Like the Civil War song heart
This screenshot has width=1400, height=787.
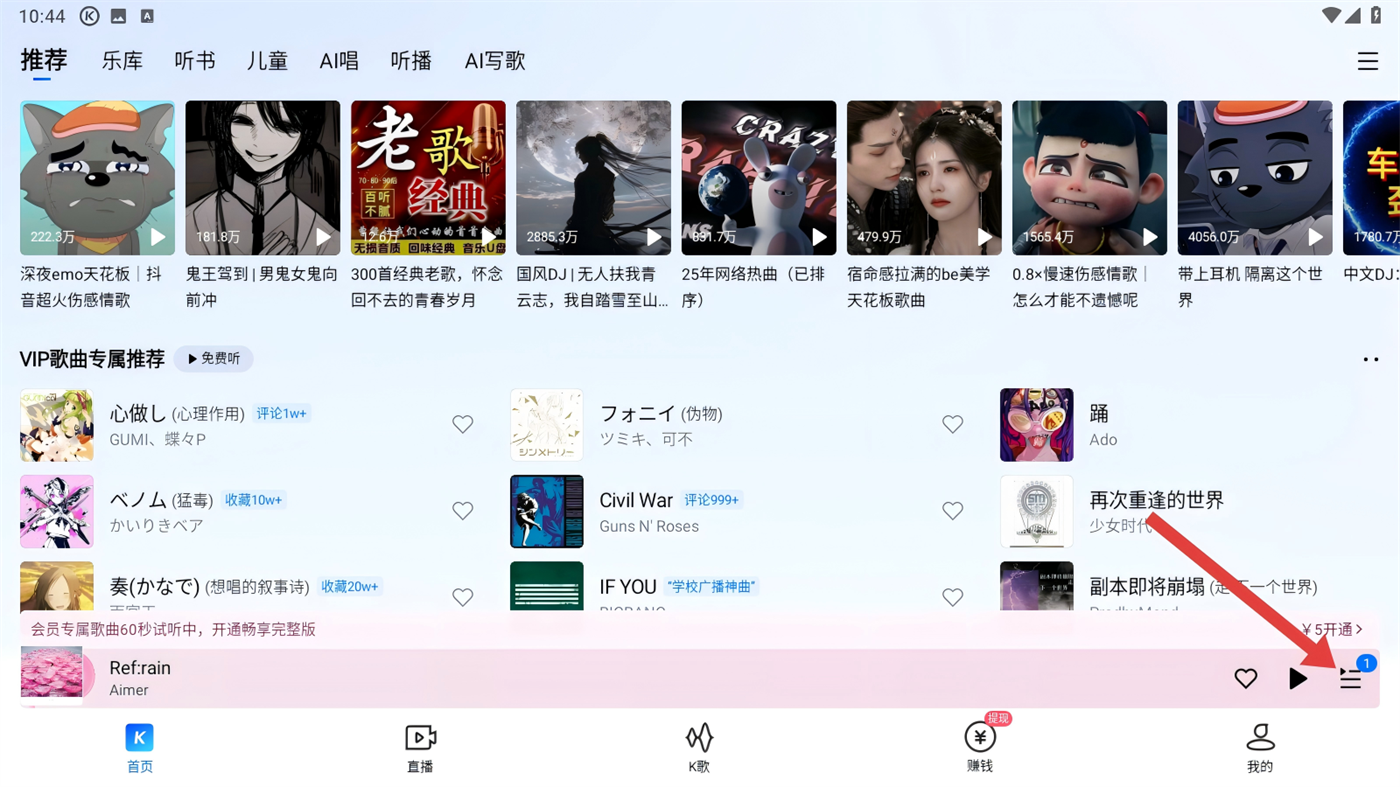coord(952,511)
